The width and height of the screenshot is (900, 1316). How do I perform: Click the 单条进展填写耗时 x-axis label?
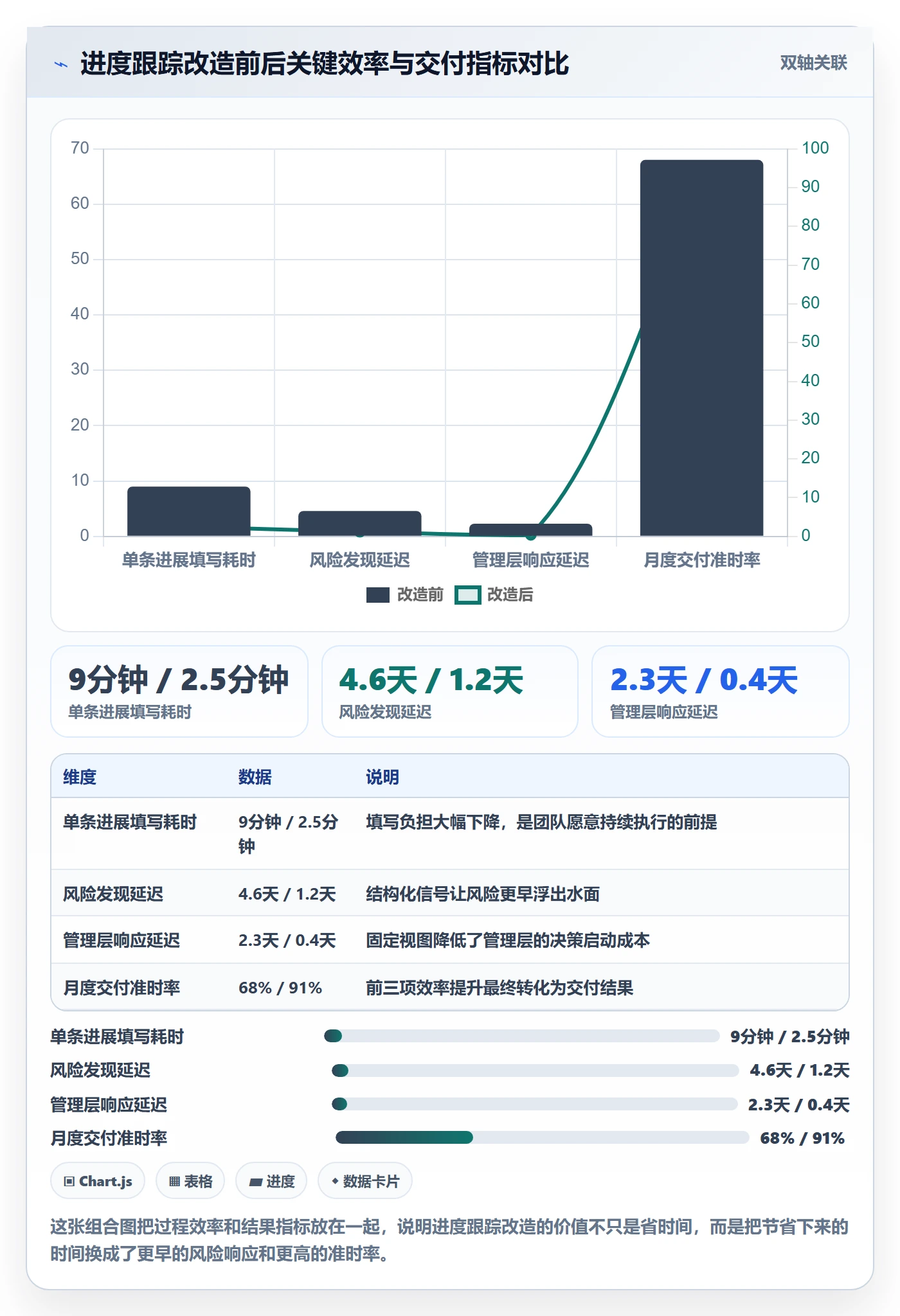pyautogui.click(x=189, y=560)
